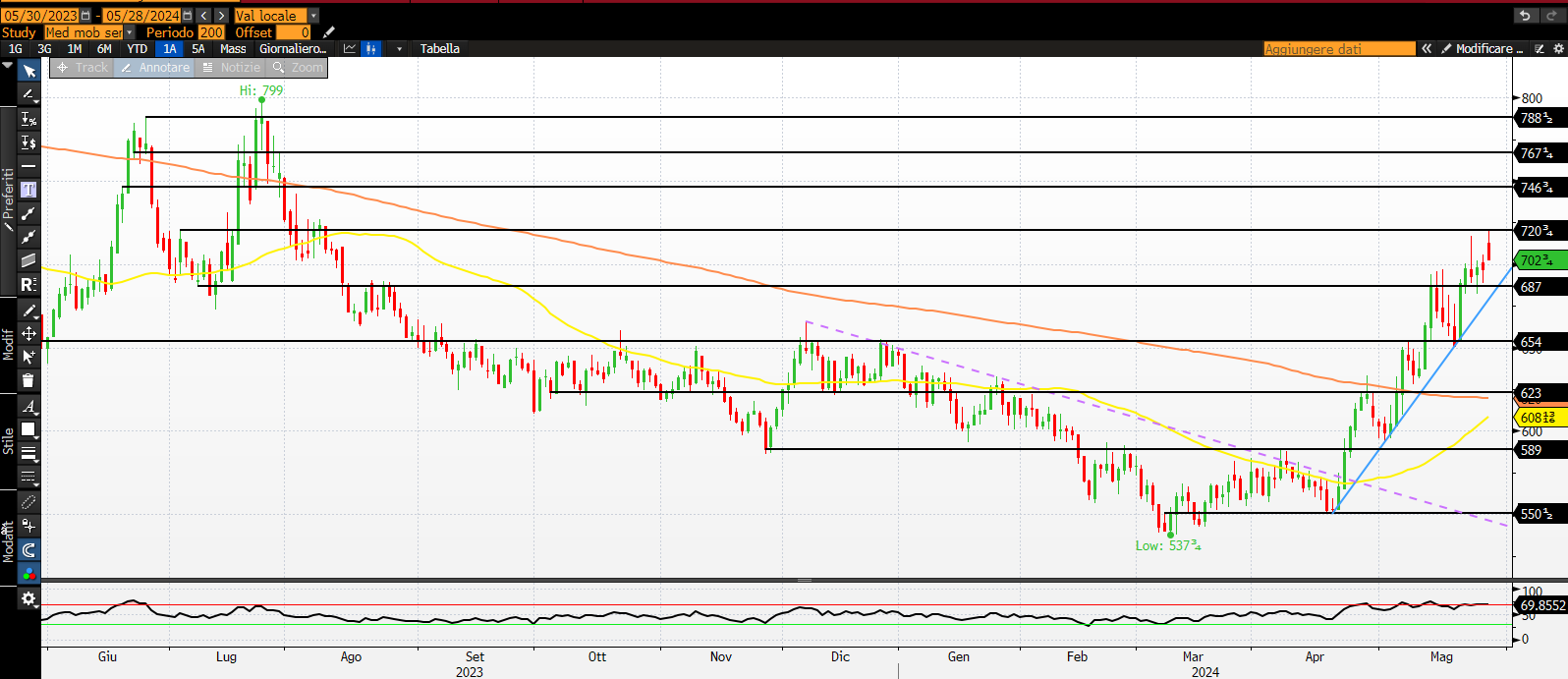The height and width of the screenshot is (679, 1568).
Task: Open the multicolor palette icon
Action: click(x=28, y=574)
